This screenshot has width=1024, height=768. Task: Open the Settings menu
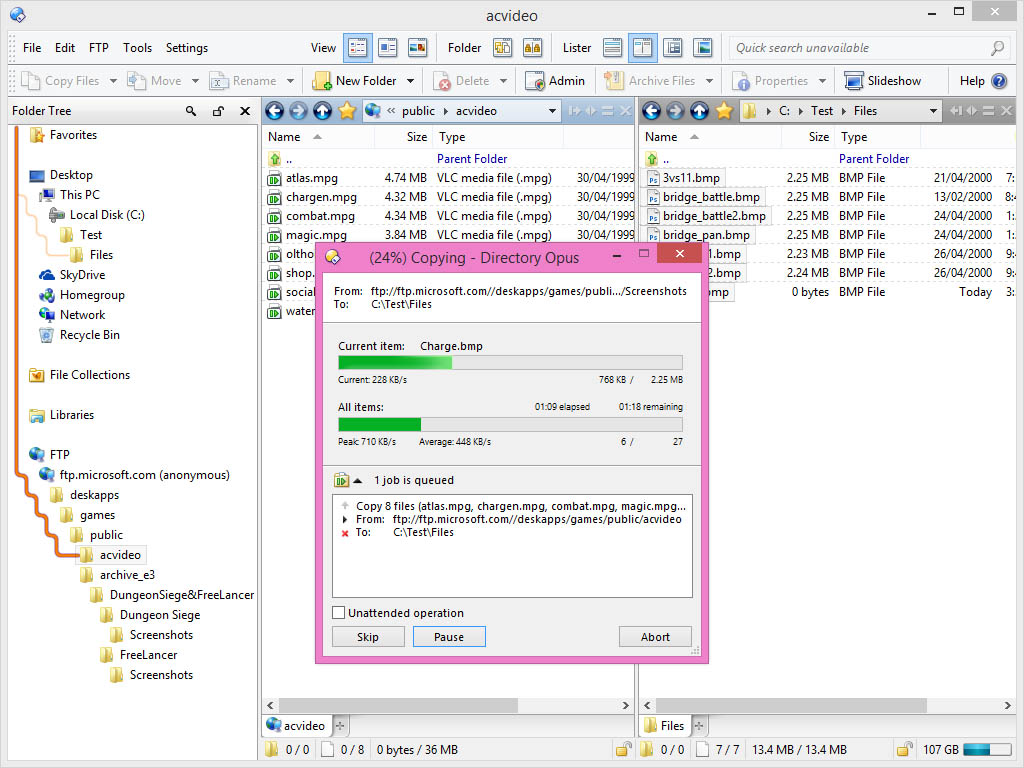[x=187, y=48]
